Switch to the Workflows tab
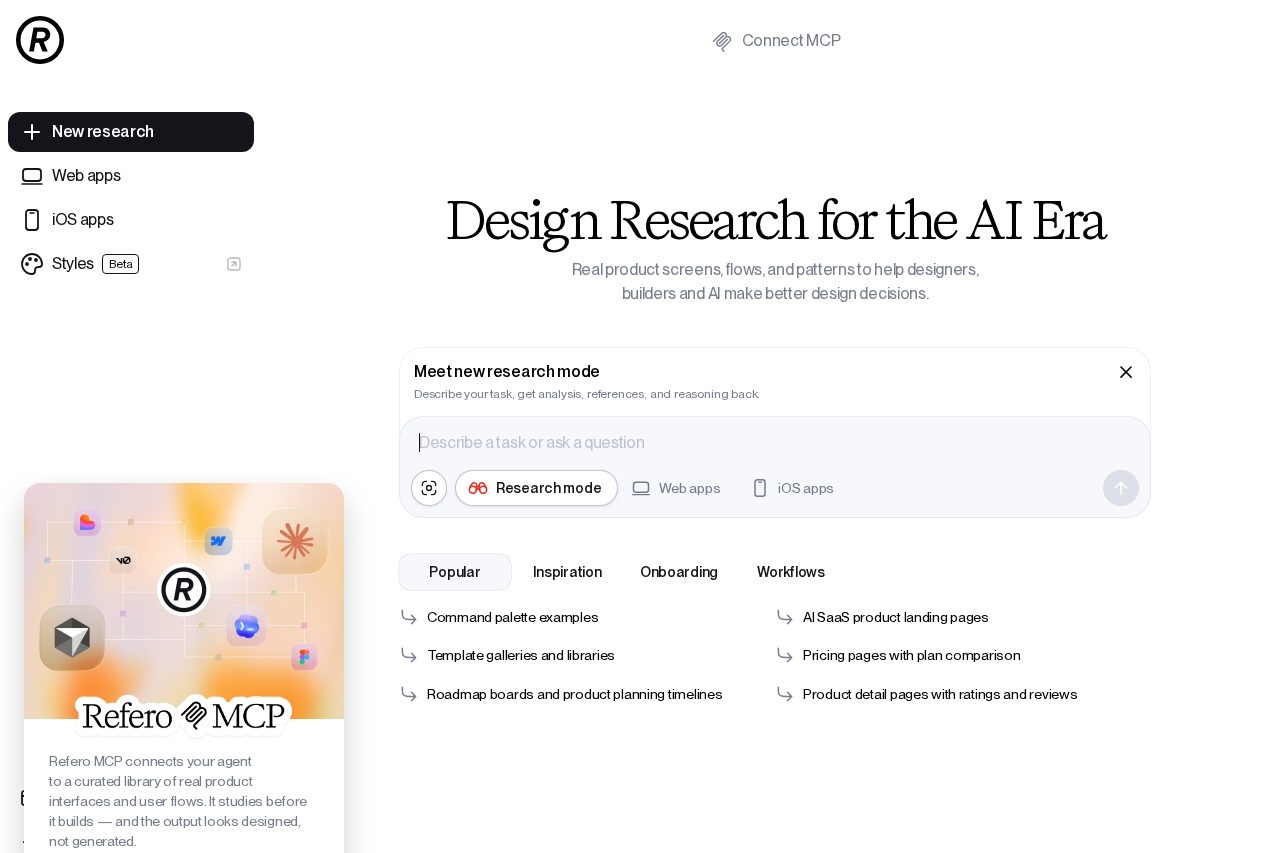 tap(791, 572)
